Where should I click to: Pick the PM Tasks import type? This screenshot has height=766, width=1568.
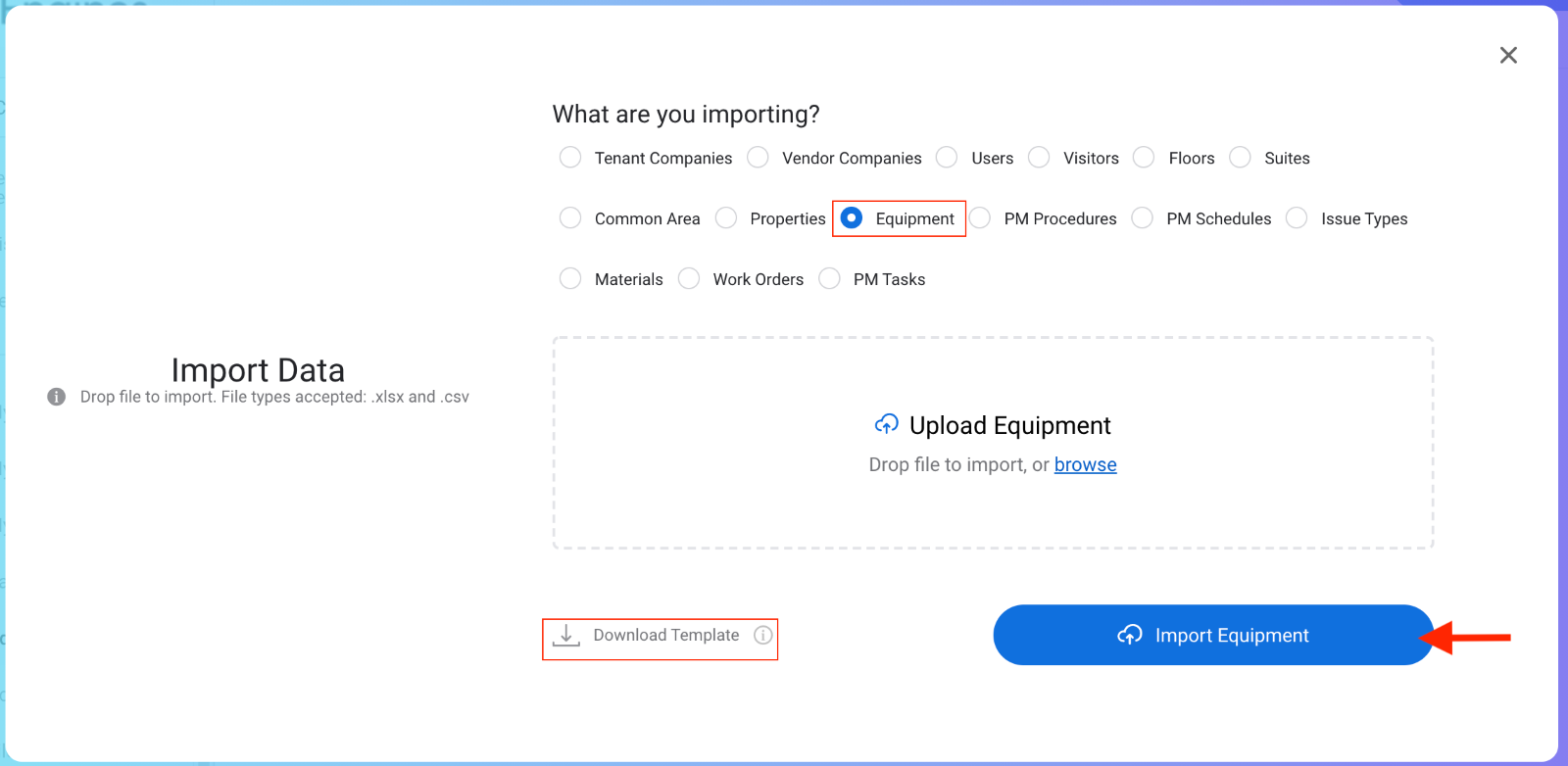coord(829,279)
